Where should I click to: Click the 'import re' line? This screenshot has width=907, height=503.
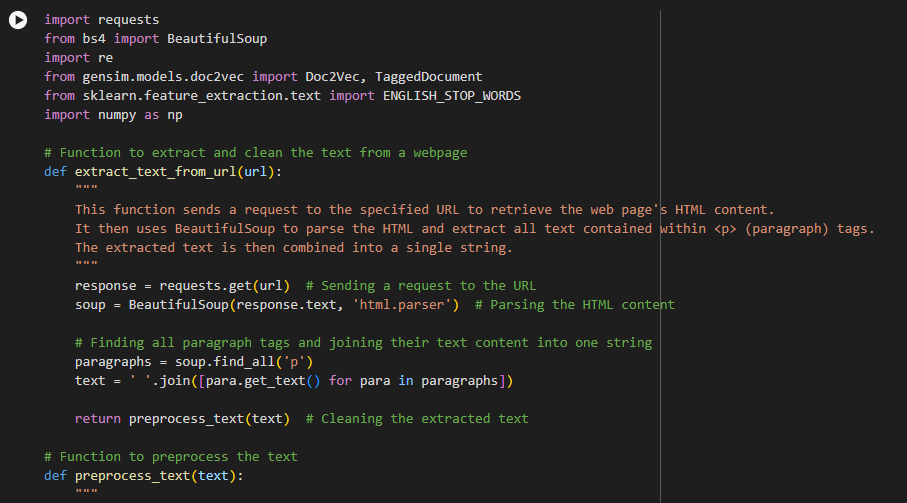point(79,58)
